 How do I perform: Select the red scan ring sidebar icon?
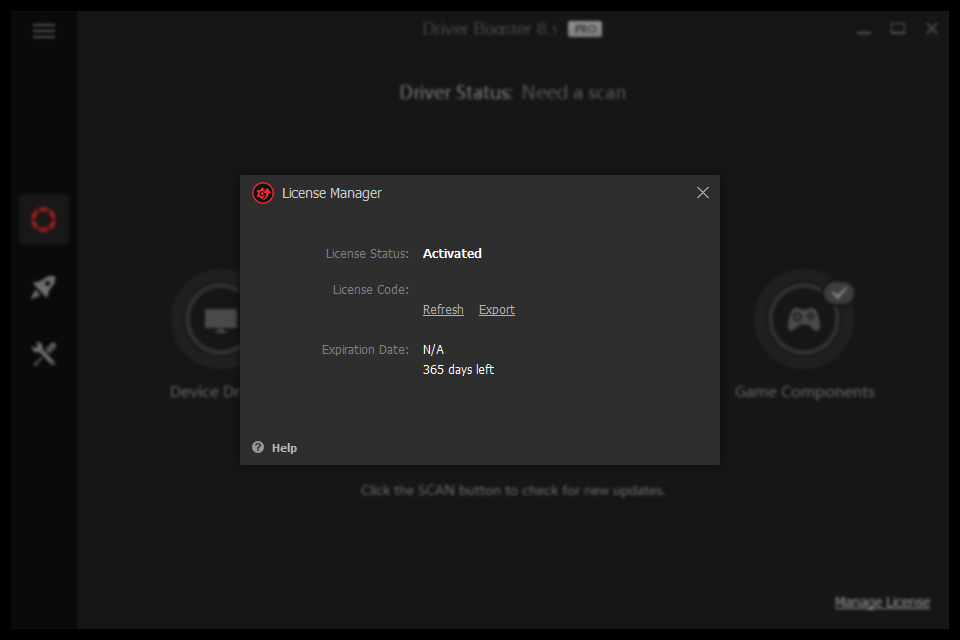[43, 219]
